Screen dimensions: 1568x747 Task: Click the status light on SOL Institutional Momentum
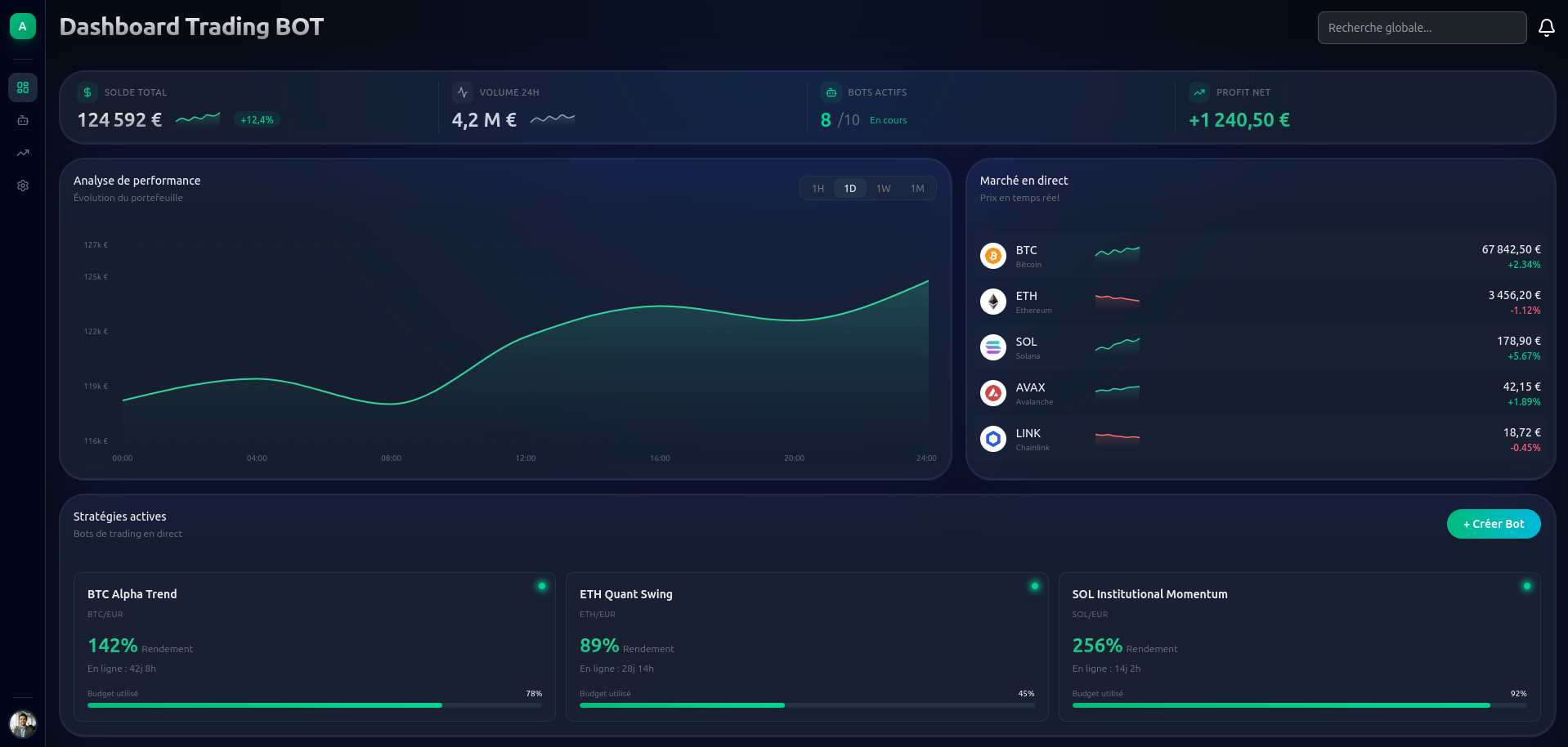tap(1526, 584)
